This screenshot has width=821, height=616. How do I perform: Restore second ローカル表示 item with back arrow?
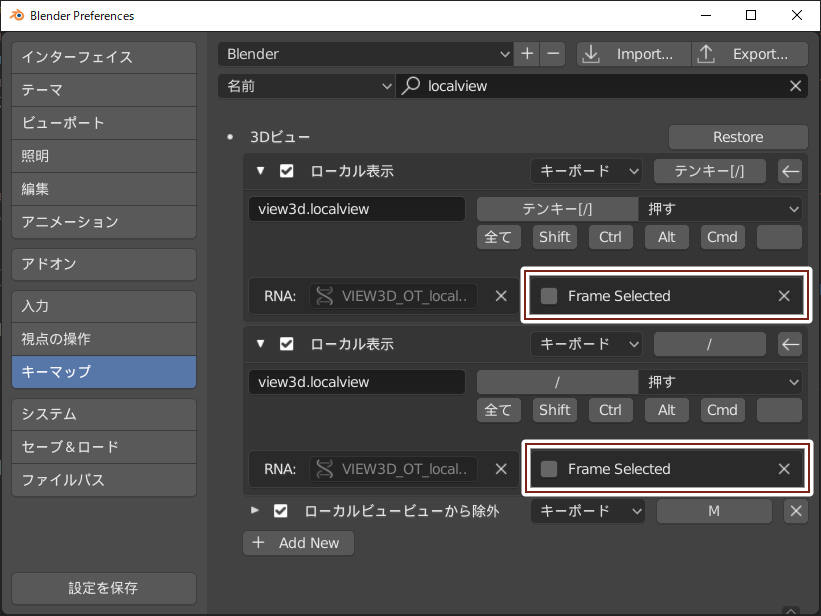click(790, 344)
